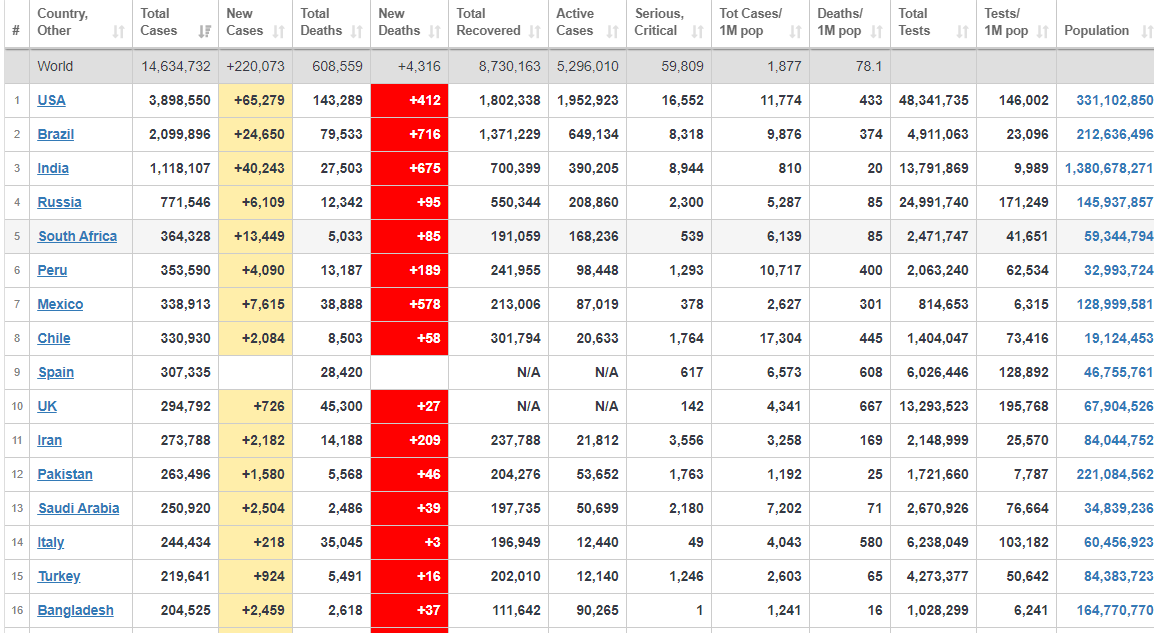Click South Africa population link 59,344,794
Screen dimensions: 1154x633
click(1119, 236)
